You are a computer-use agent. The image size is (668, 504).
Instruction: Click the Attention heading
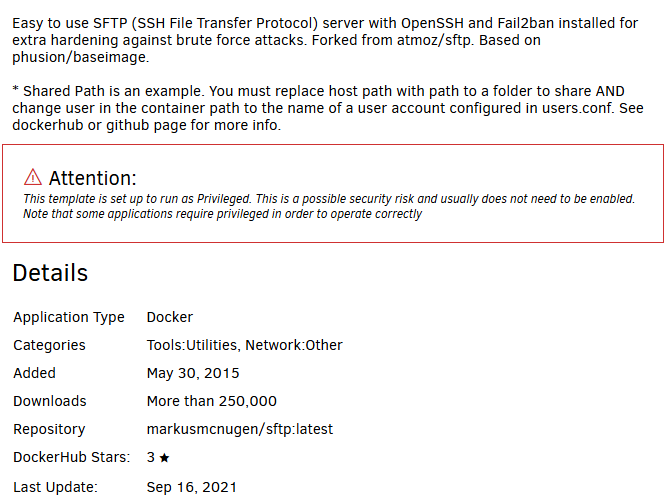point(92,178)
